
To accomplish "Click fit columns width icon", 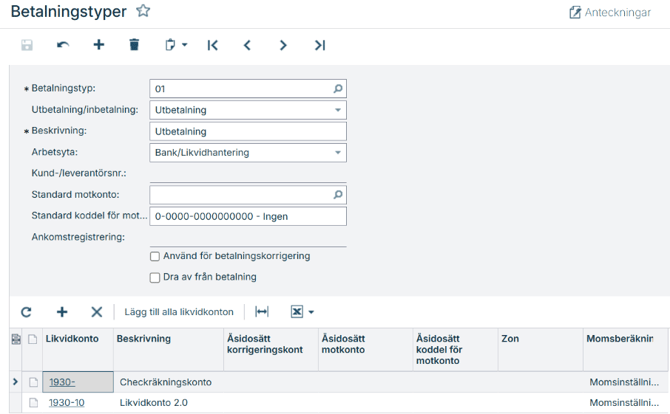I will tap(262, 312).
